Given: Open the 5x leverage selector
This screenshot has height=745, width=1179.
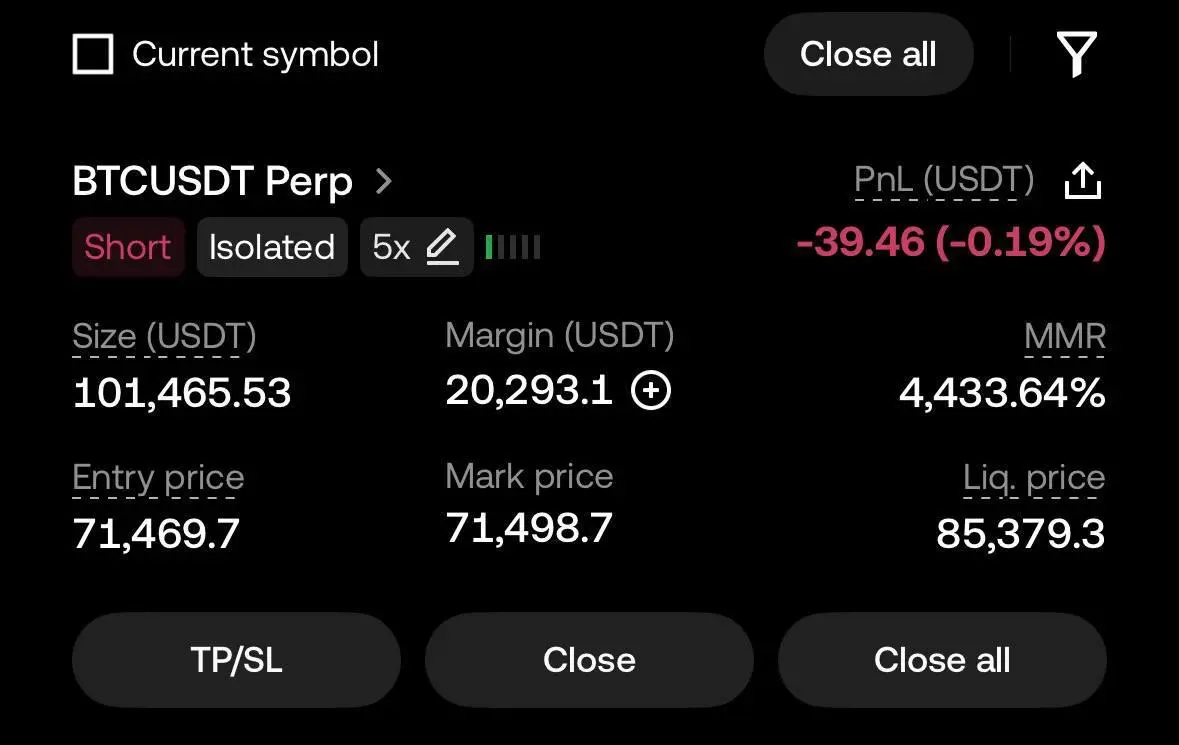Looking at the screenshot, I should [392, 247].
